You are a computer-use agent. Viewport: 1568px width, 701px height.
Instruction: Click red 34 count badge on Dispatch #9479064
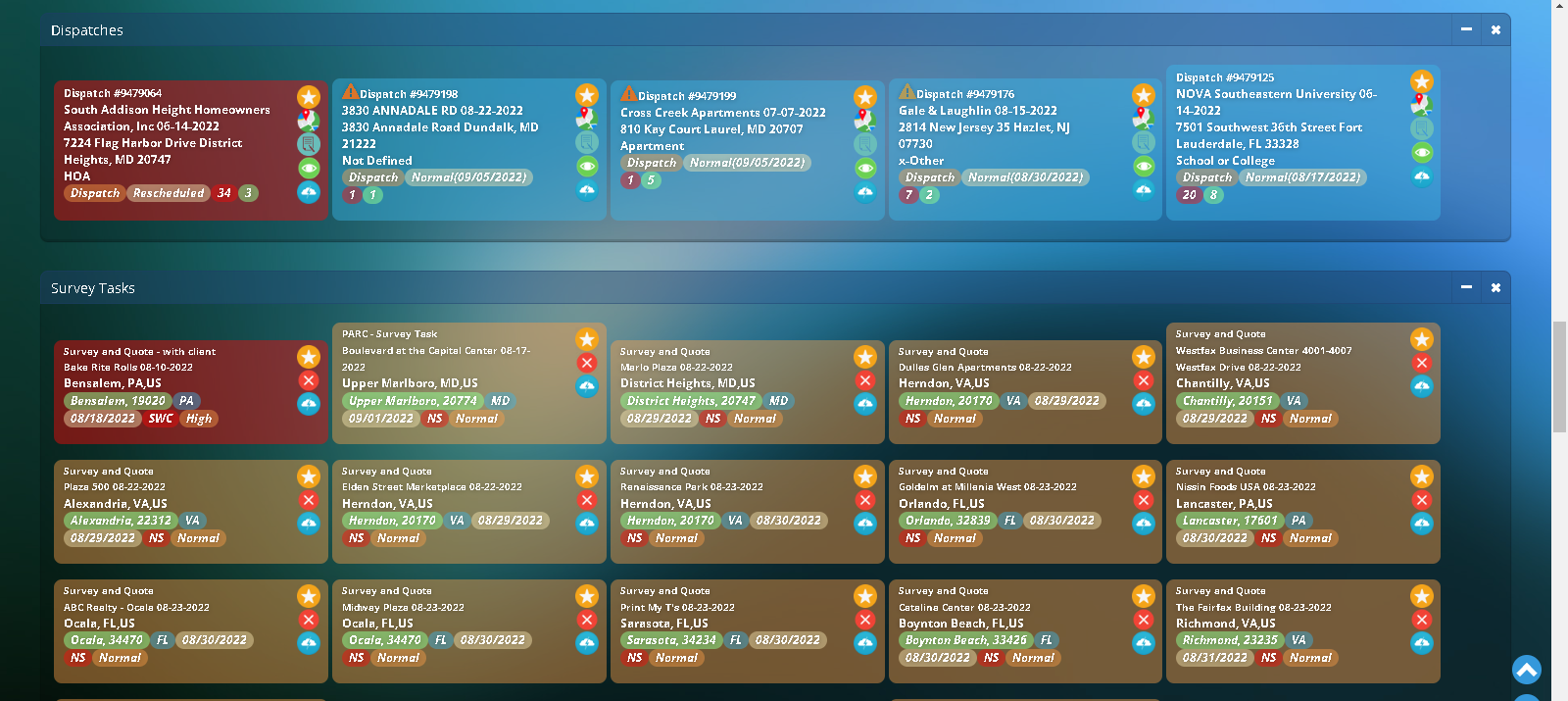pyautogui.click(x=224, y=193)
